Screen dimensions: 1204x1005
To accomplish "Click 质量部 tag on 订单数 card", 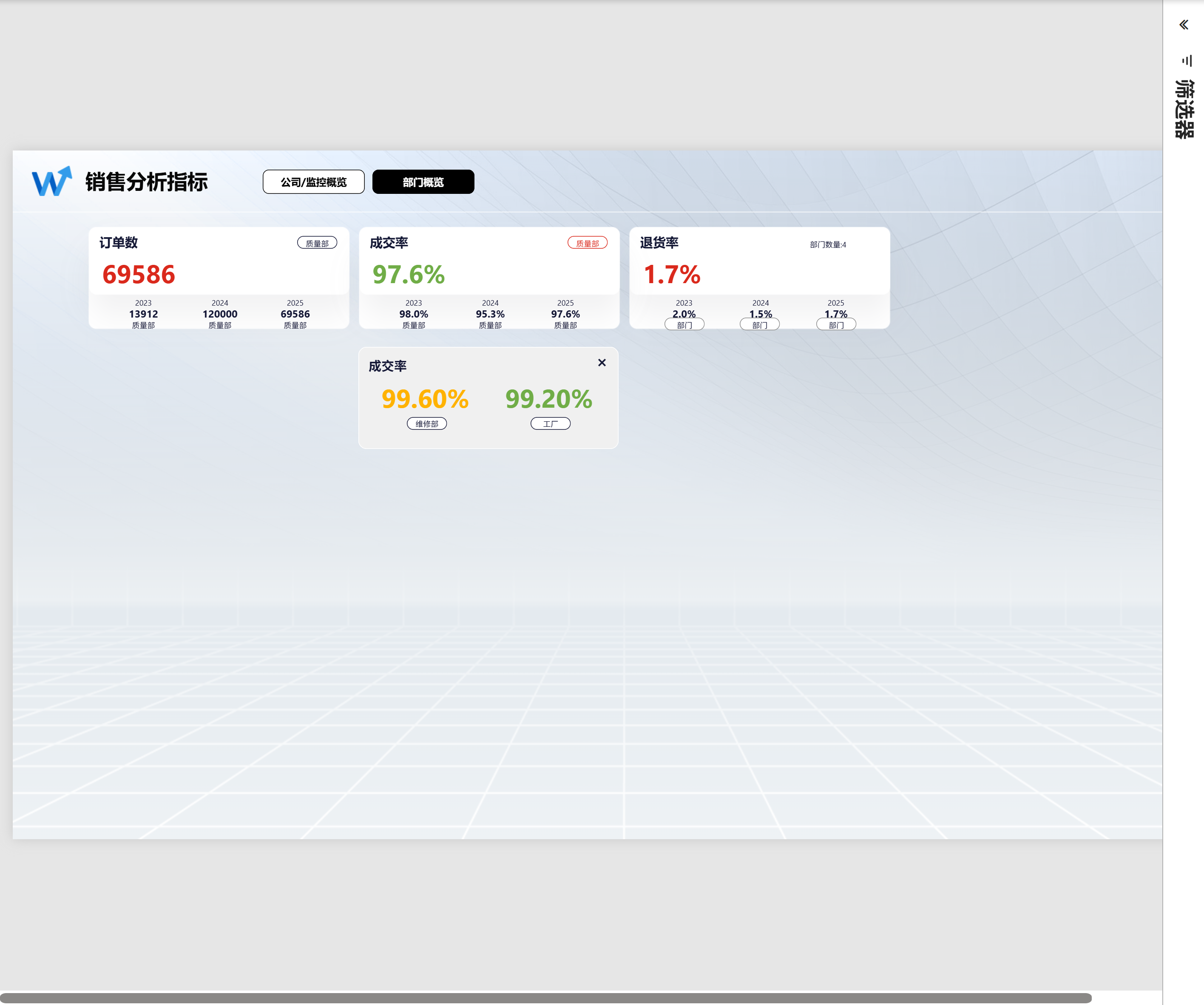I will coord(317,243).
